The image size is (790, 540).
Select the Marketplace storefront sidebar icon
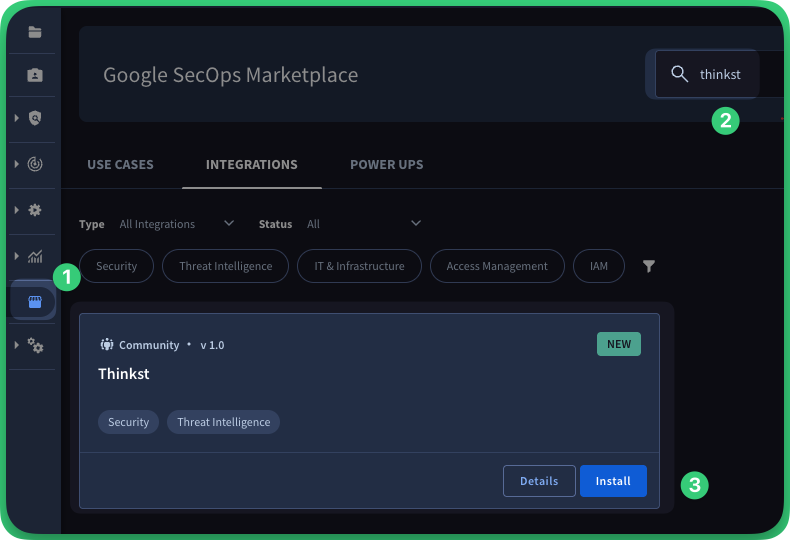click(35, 302)
